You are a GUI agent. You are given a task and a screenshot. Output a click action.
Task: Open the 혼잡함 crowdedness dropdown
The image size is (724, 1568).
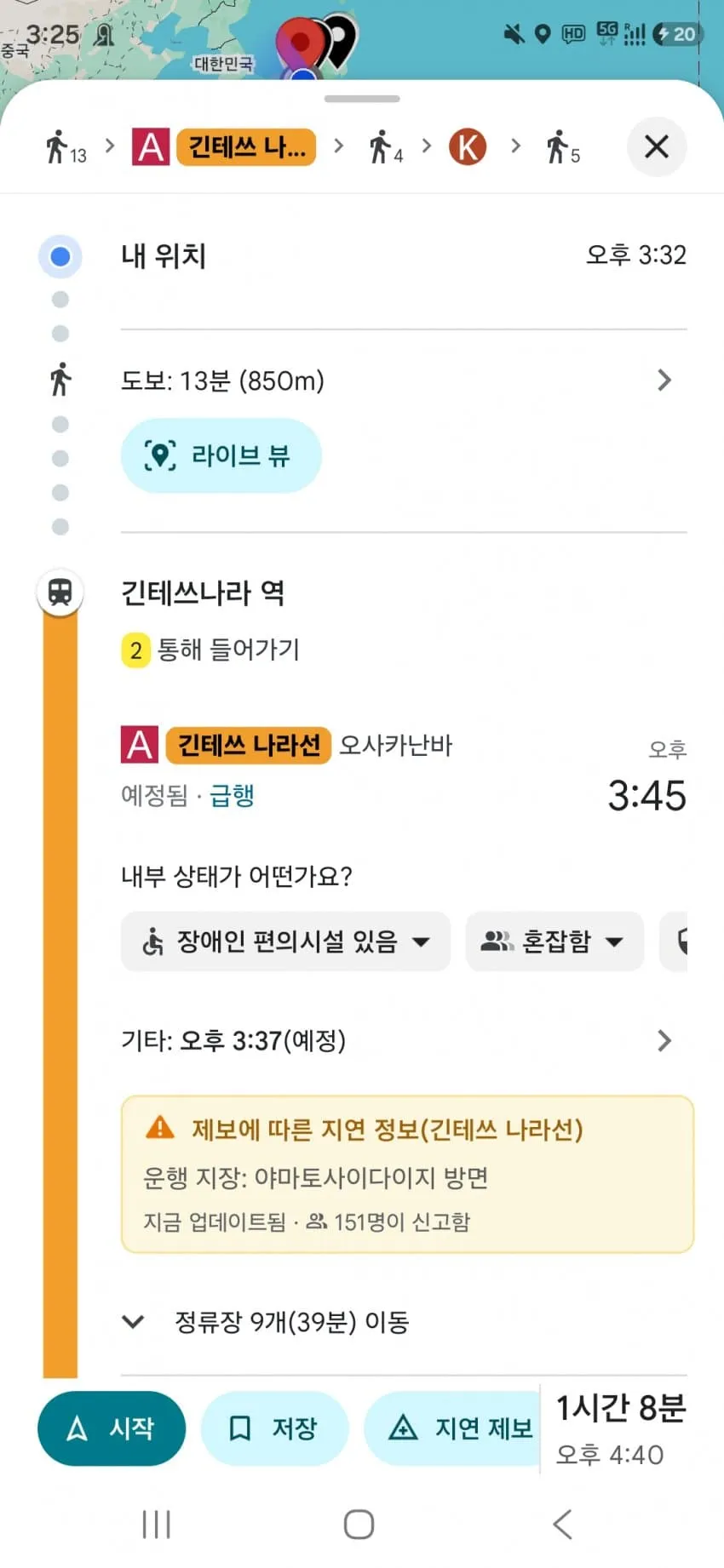coord(554,941)
